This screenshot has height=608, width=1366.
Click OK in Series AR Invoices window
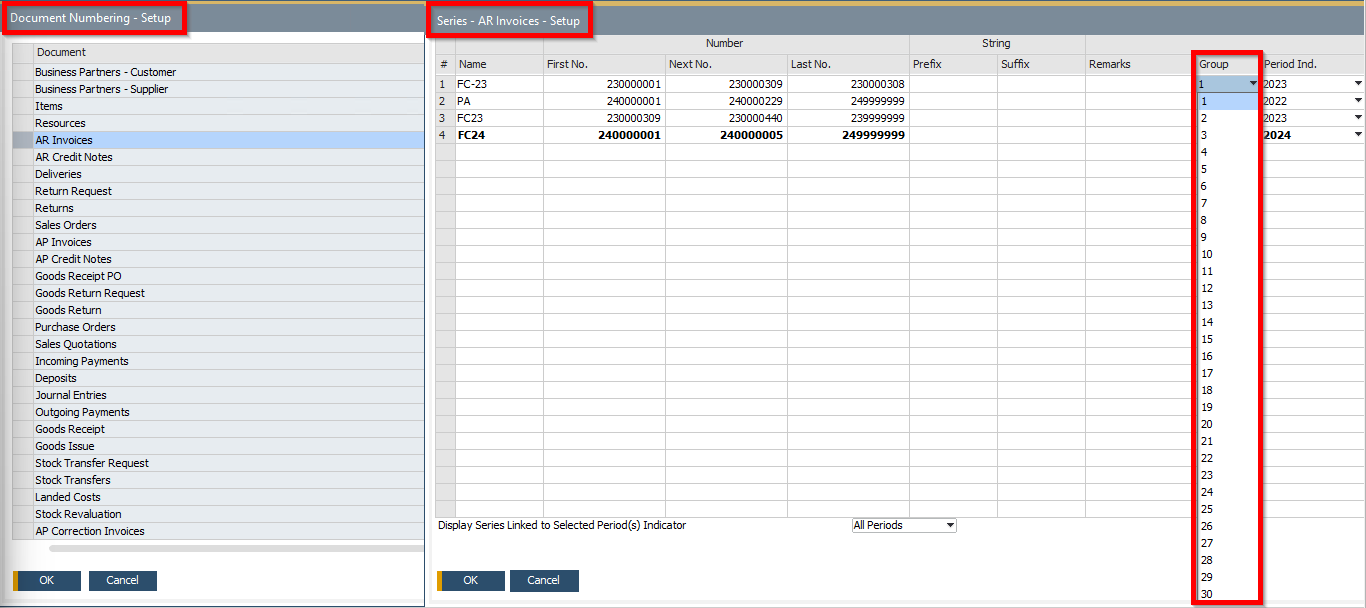(x=471, y=581)
